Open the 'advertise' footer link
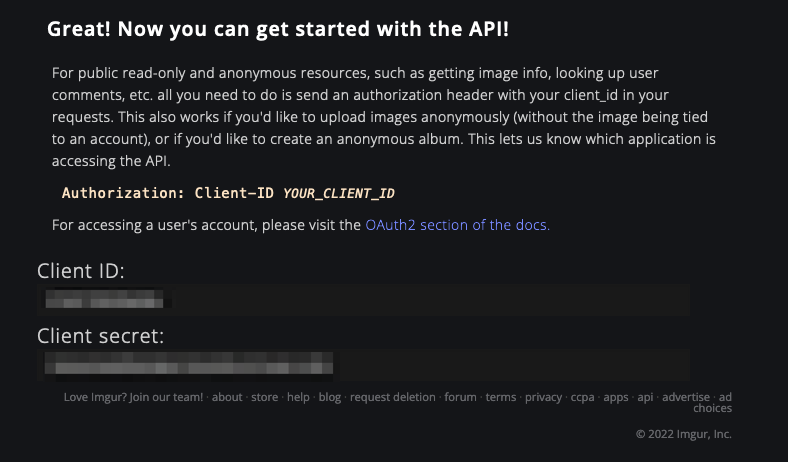The image size is (788, 462). pyautogui.click(x=686, y=397)
